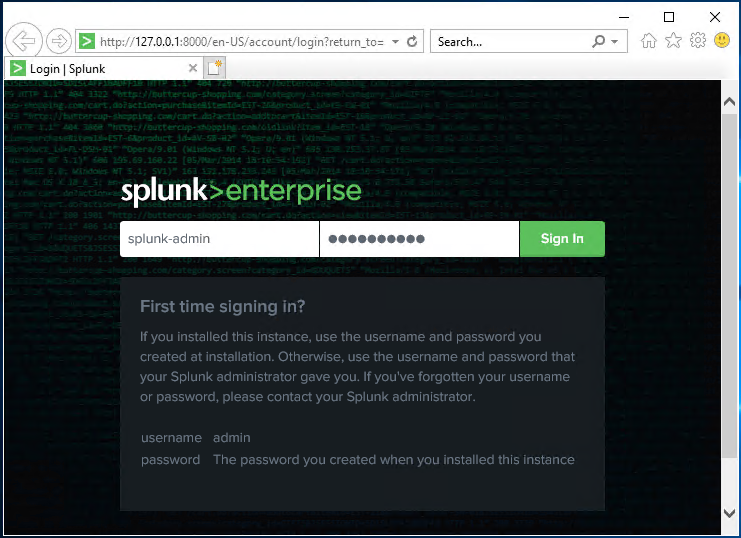741x538 pixels.
Task: Focus the address bar URL text
Action: tap(242, 42)
